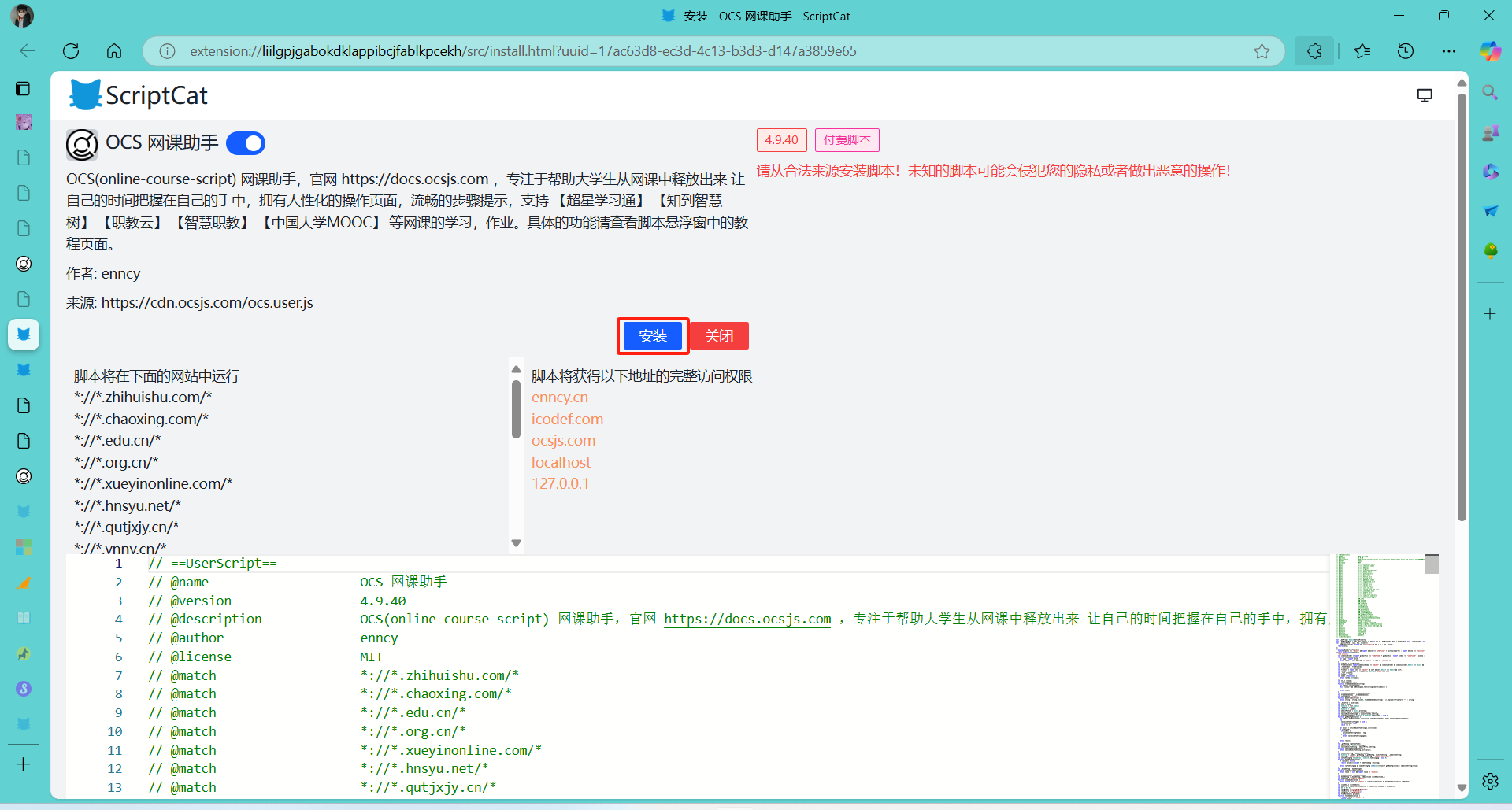Click the source URL cdn.ocsjs.com/ocs.user.js text
This screenshot has height=810, width=1512.
coord(207,303)
